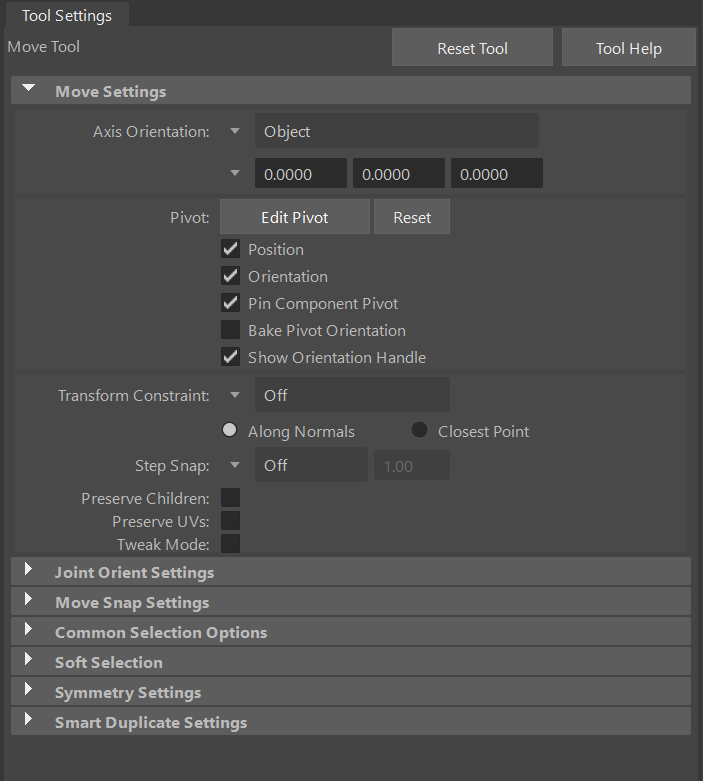Viewport: 703px width, 781px height.
Task: Switch to the Tool Settings tab
Action: point(67,15)
